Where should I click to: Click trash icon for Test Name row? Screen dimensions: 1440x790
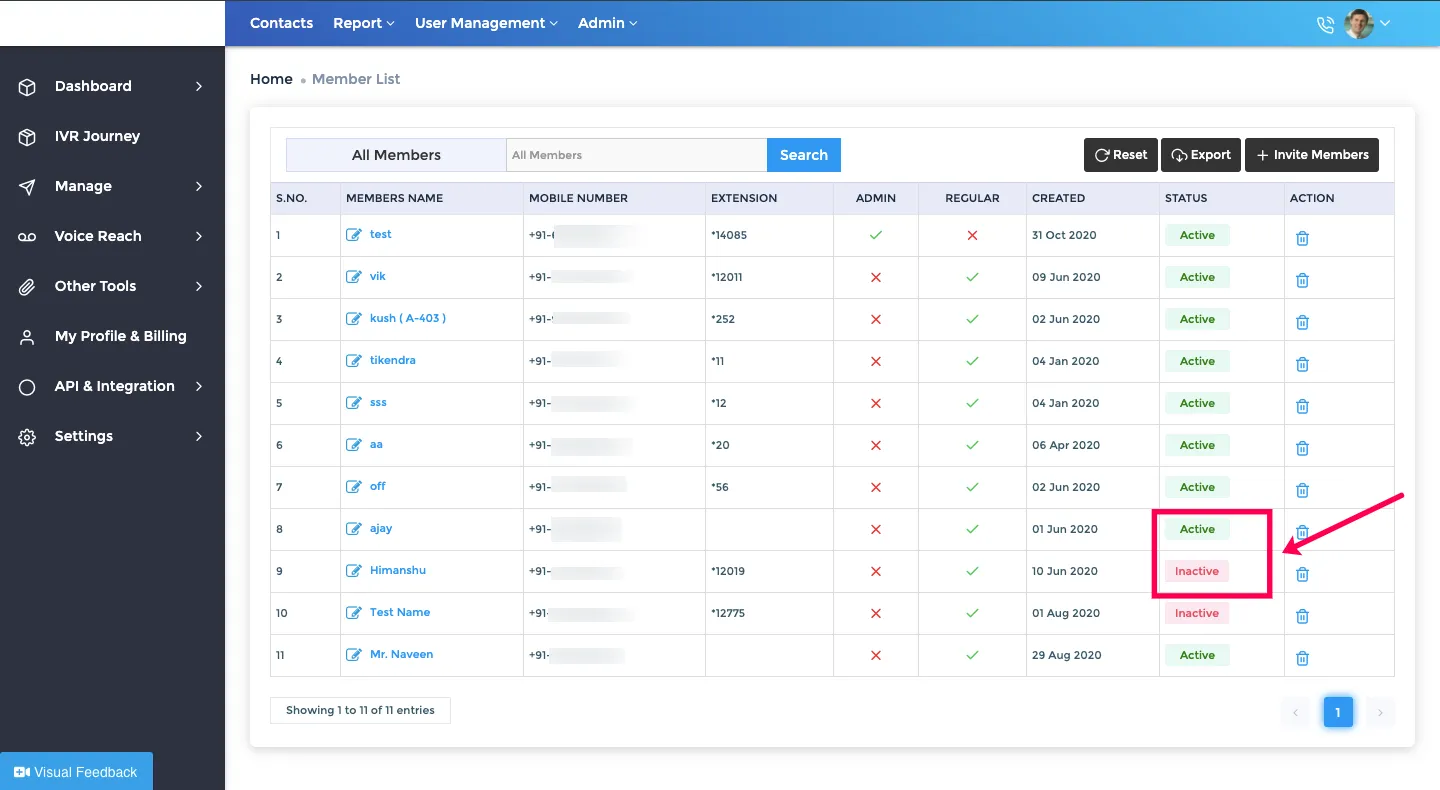[x=1302, y=616]
